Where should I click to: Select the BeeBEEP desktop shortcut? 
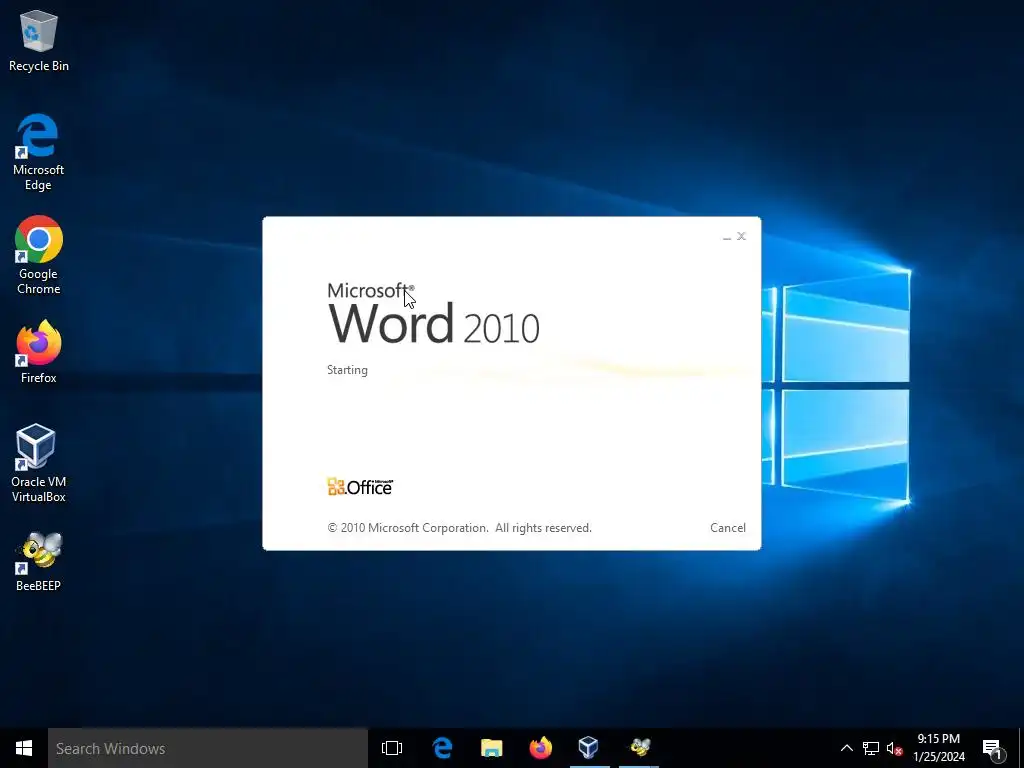click(39, 562)
